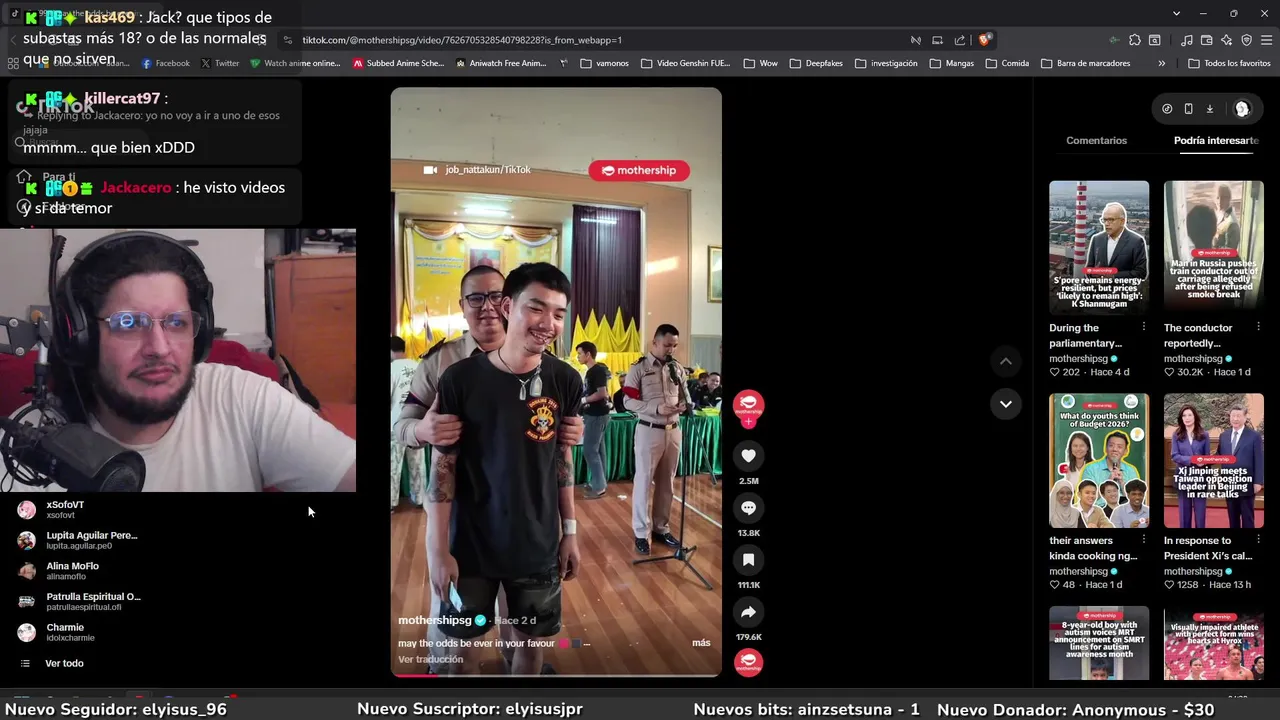Open options for "In response to President Xi's" video
Image resolution: width=1280 pixels, height=720 pixels.
[x=1258, y=540]
